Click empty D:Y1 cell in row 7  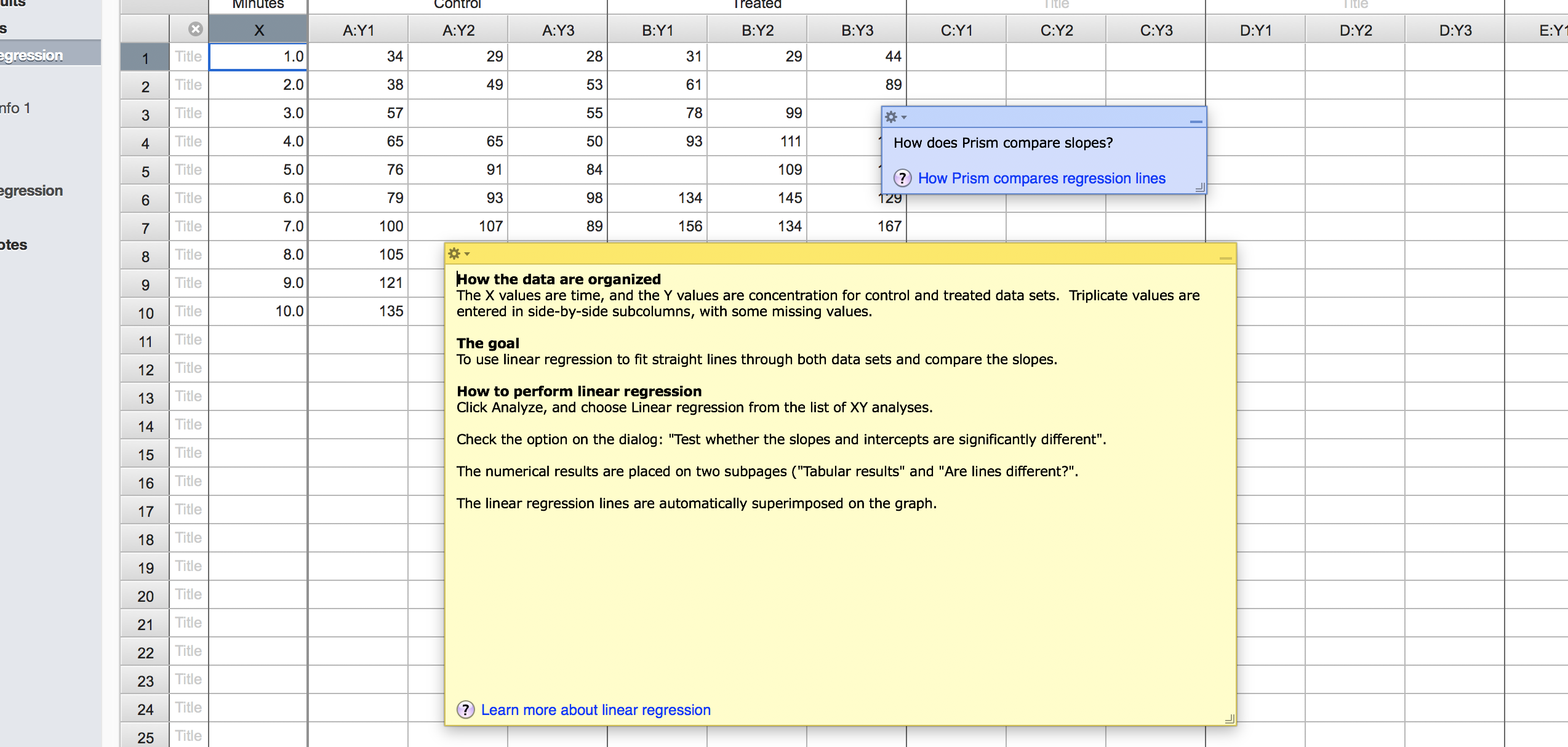1255,226
